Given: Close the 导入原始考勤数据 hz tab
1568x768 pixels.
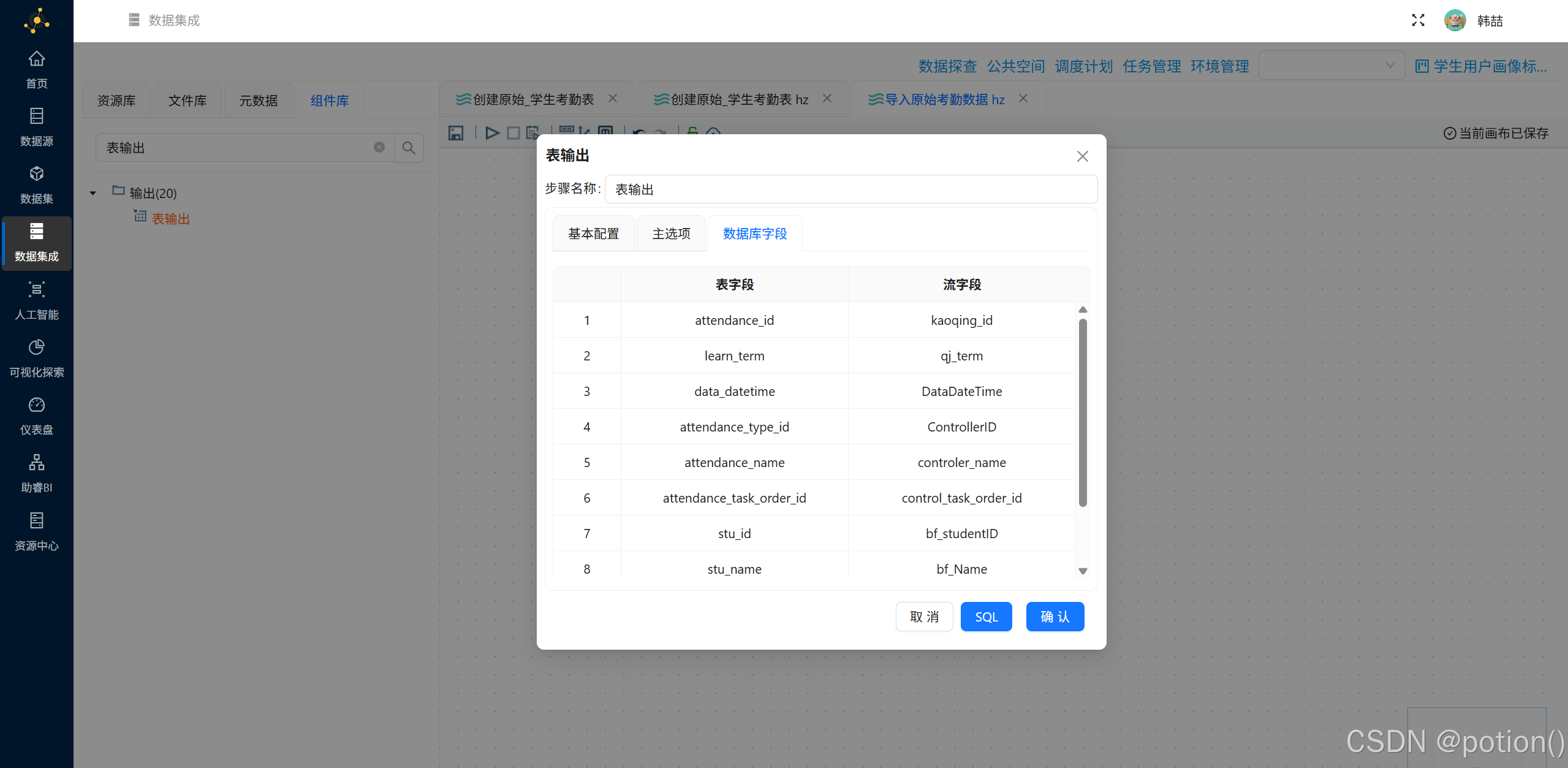Looking at the screenshot, I should (1023, 98).
